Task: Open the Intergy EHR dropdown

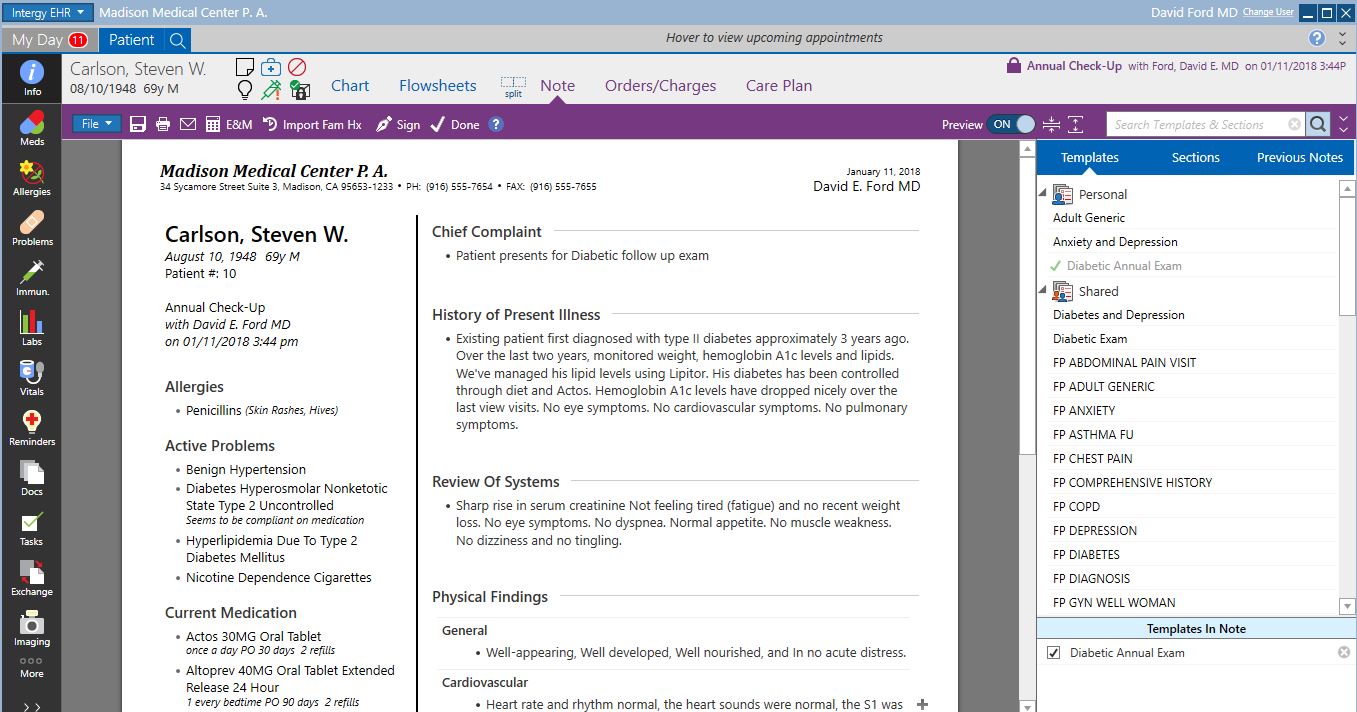Action: [x=48, y=13]
